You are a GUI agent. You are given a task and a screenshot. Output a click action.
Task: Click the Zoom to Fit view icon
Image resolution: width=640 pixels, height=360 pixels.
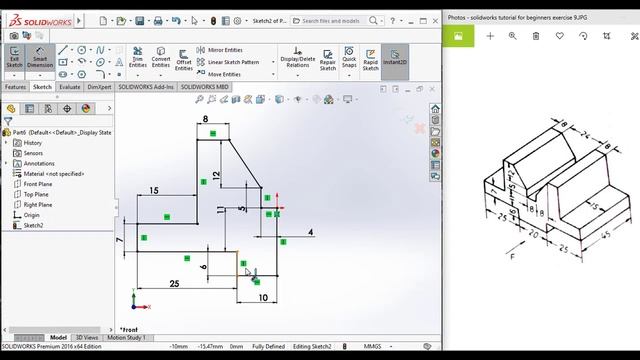[x=199, y=99]
